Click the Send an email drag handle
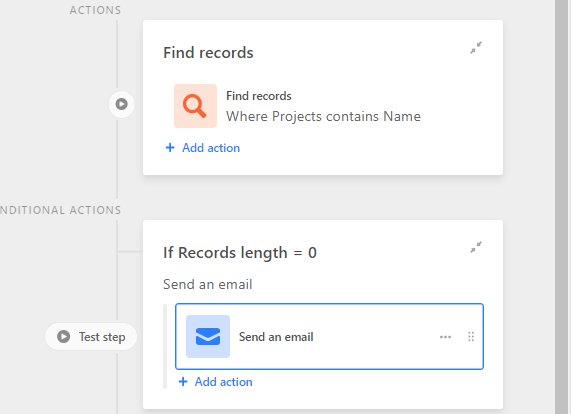 471,336
